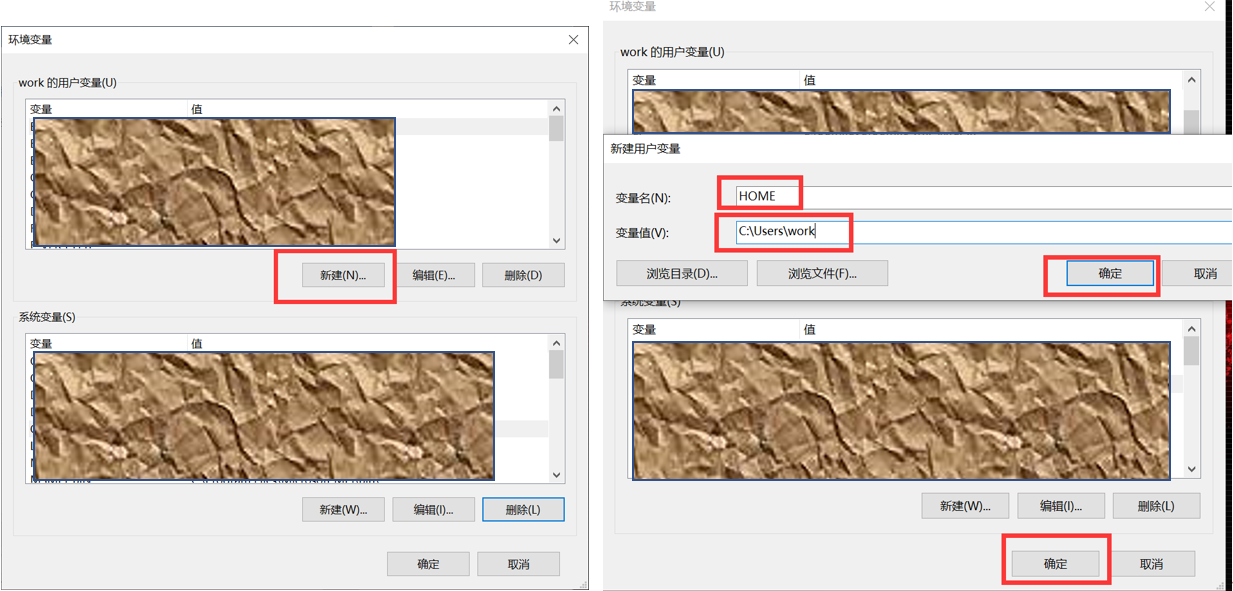Click bottom 取消 in the left 环境变量 window
This screenshot has width=1233, height=591.
pyautogui.click(x=518, y=564)
